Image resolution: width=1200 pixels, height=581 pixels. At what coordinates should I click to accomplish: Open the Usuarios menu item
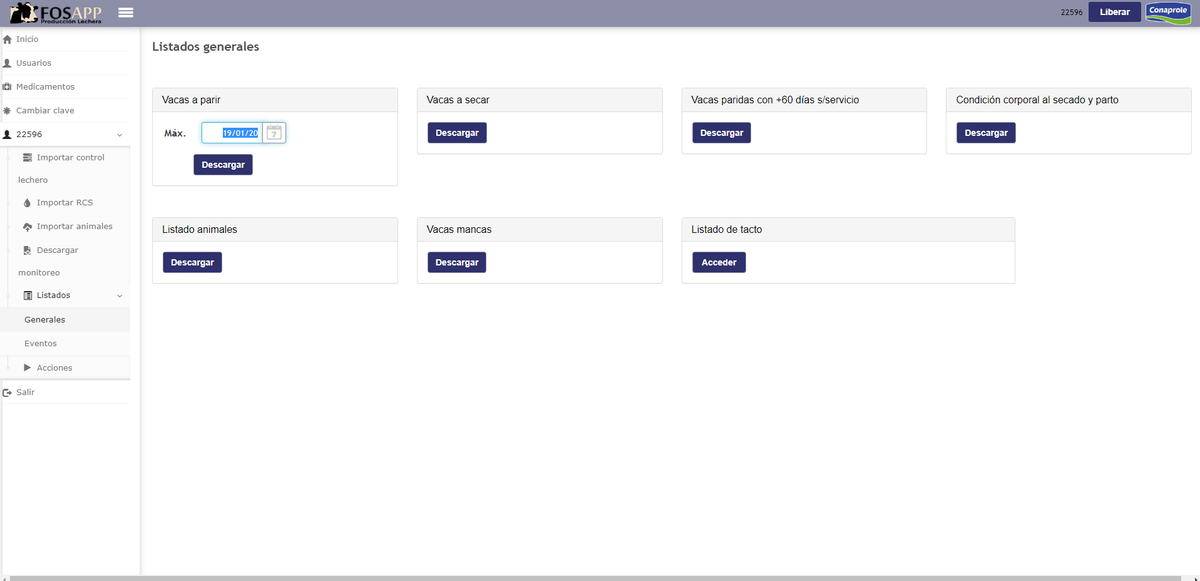(65, 63)
